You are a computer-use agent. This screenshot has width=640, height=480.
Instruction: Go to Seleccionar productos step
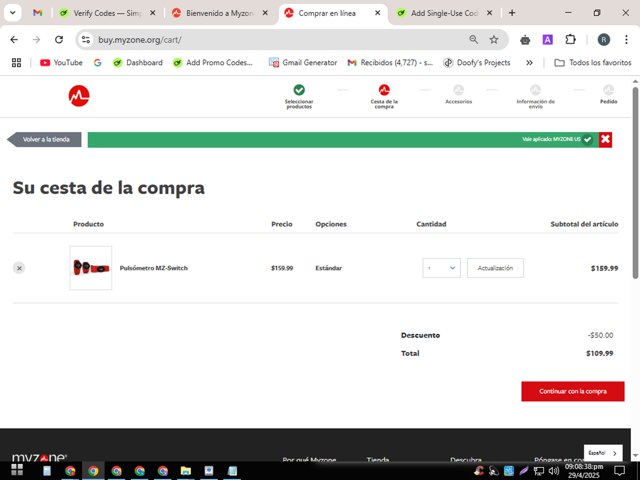[299, 96]
